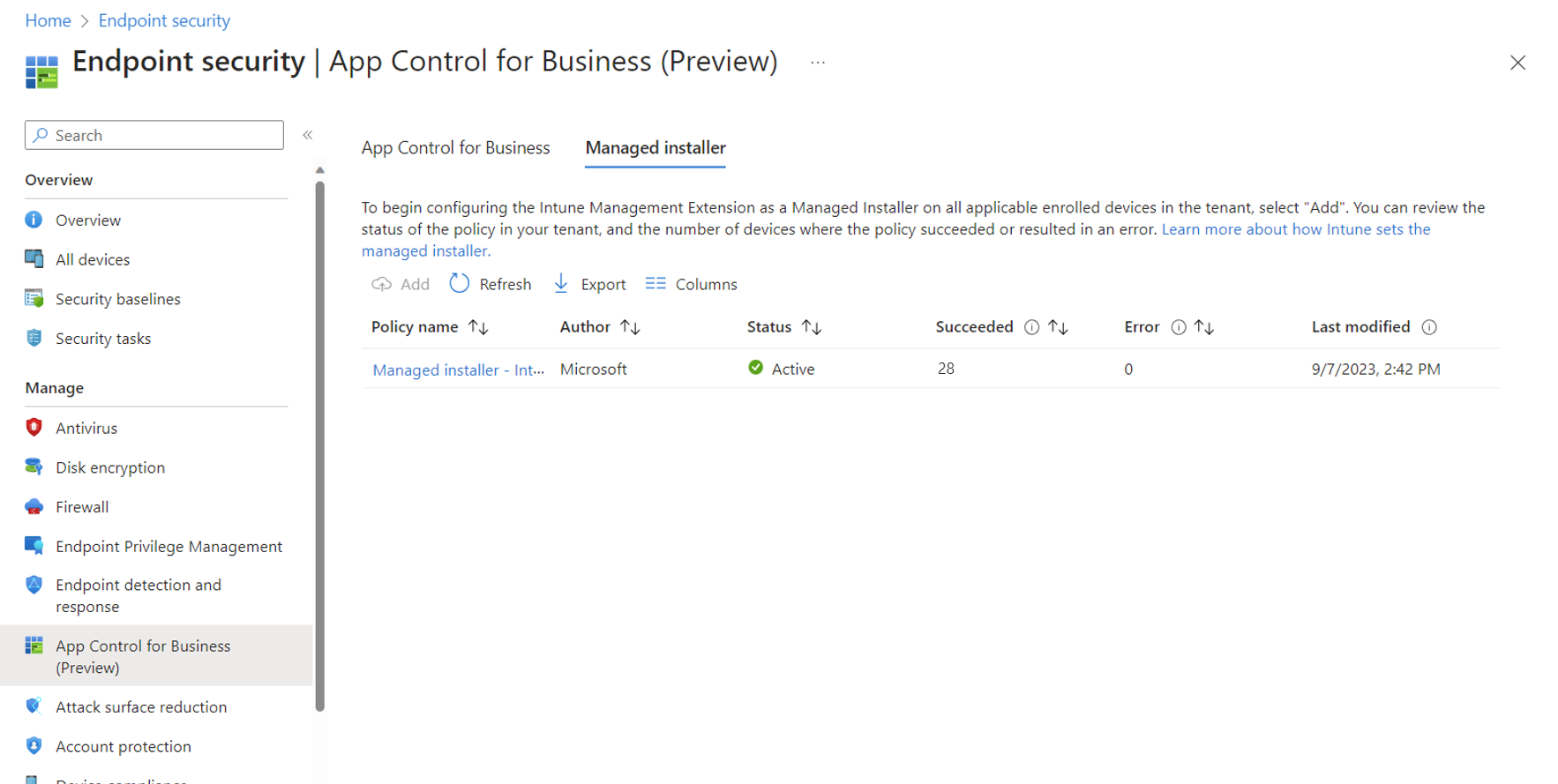Click the sidebar Search field

154,135
